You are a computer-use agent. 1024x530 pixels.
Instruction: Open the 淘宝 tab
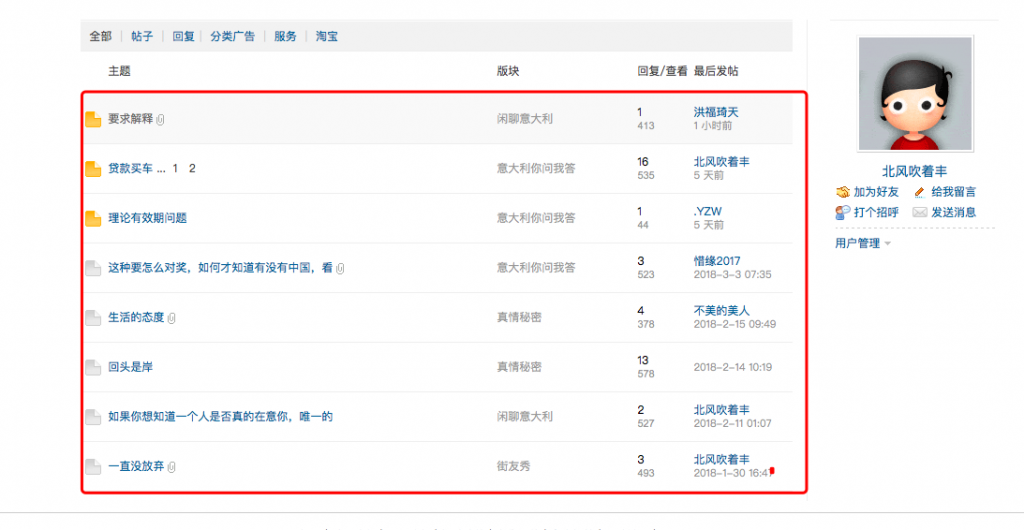coord(327,37)
